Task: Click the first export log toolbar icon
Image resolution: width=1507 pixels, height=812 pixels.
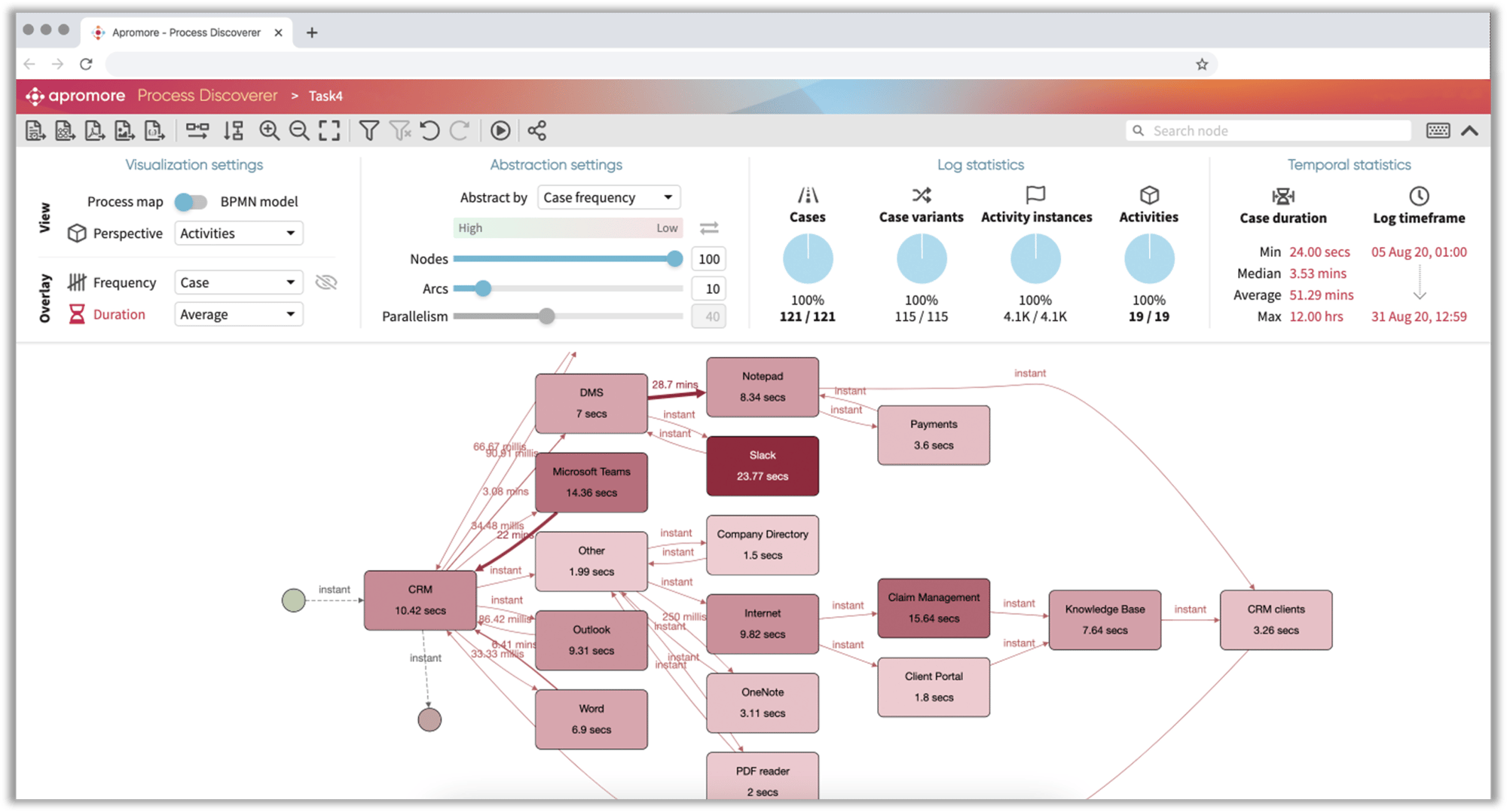Action: pyautogui.click(x=35, y=131)
